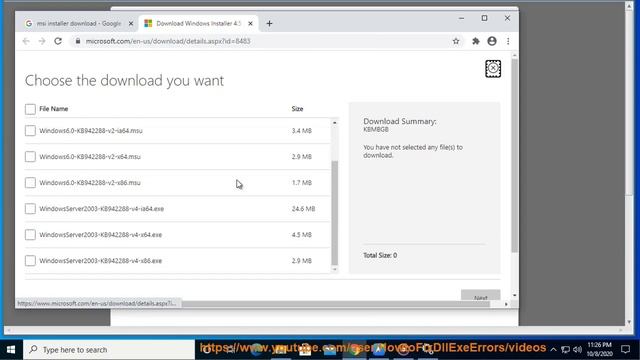Click the page horizontal scrollbar at bottom
Image resolution: width=640 pixels, height=360 pixels.
tap(336, 304)
